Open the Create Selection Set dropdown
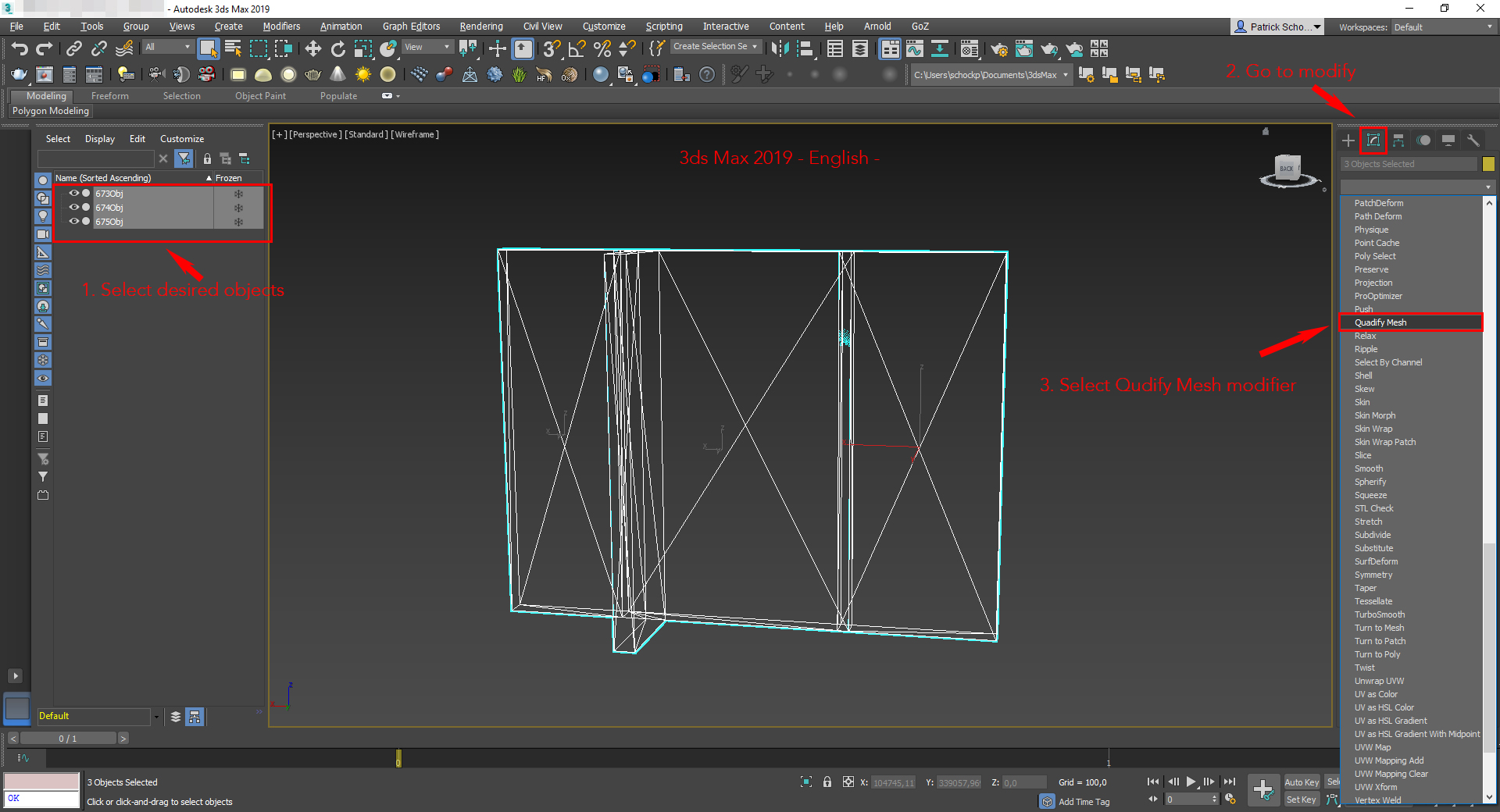Screen dimensions: 1500x812 pos(715,47)
